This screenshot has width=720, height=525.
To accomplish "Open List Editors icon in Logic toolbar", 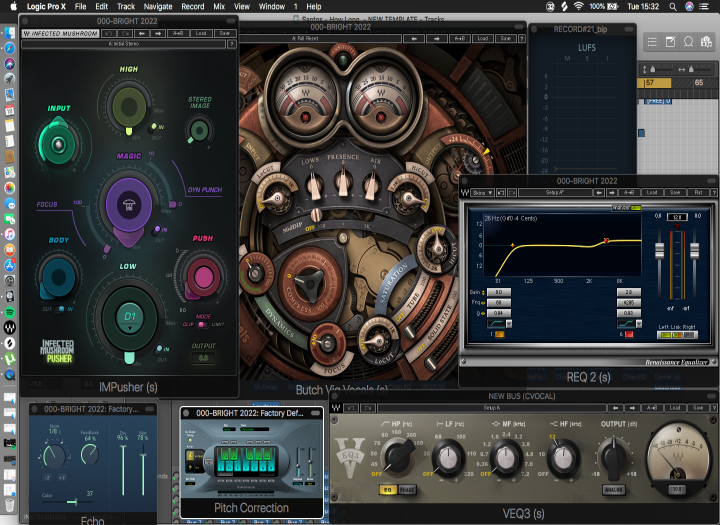I will 652,42.
